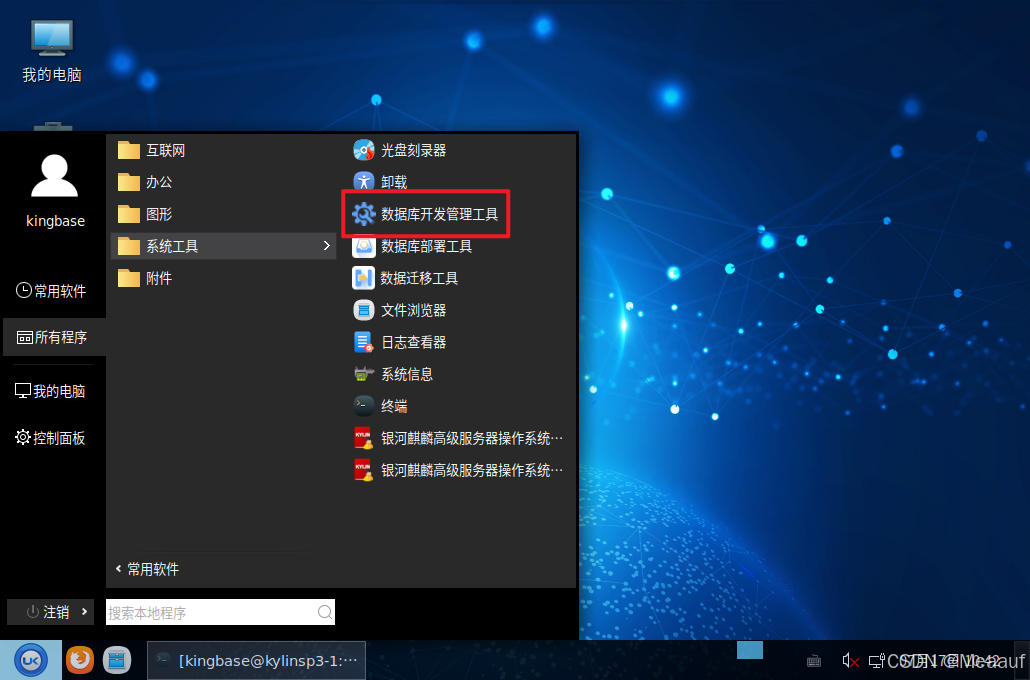
Task: Open the file manager taskbar icon
Action: [x=116, y=660]
